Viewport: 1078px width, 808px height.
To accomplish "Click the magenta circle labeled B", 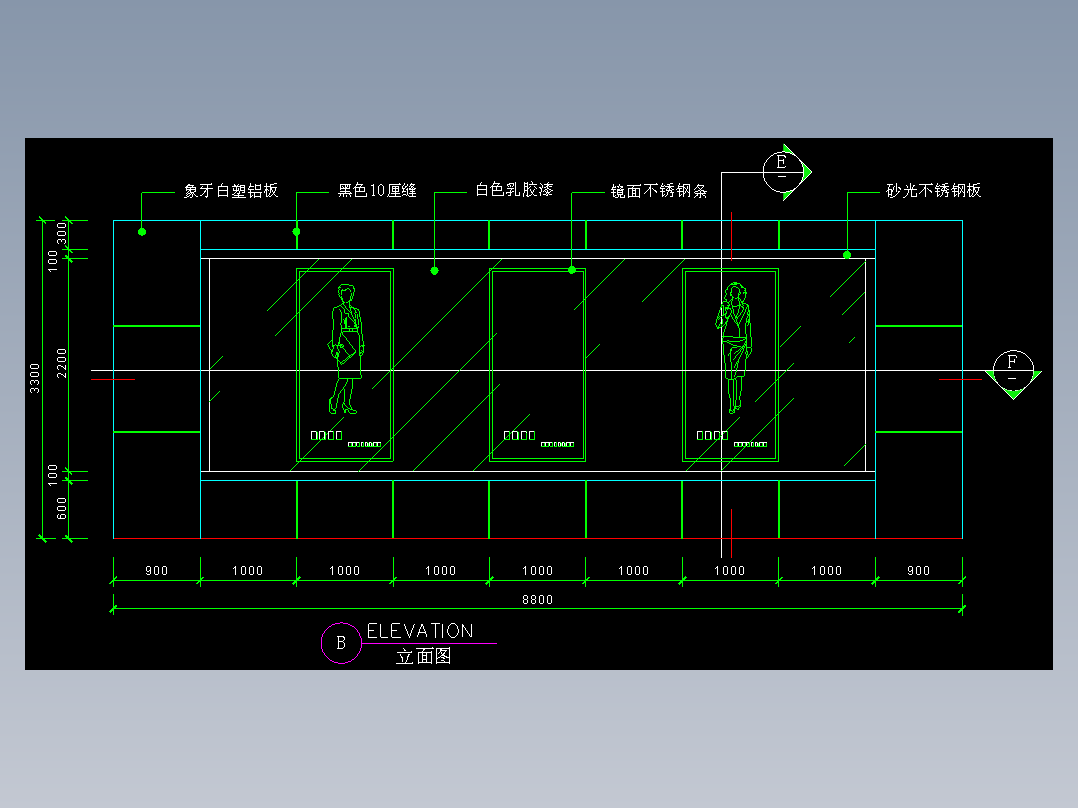I will tap(341, 643).
